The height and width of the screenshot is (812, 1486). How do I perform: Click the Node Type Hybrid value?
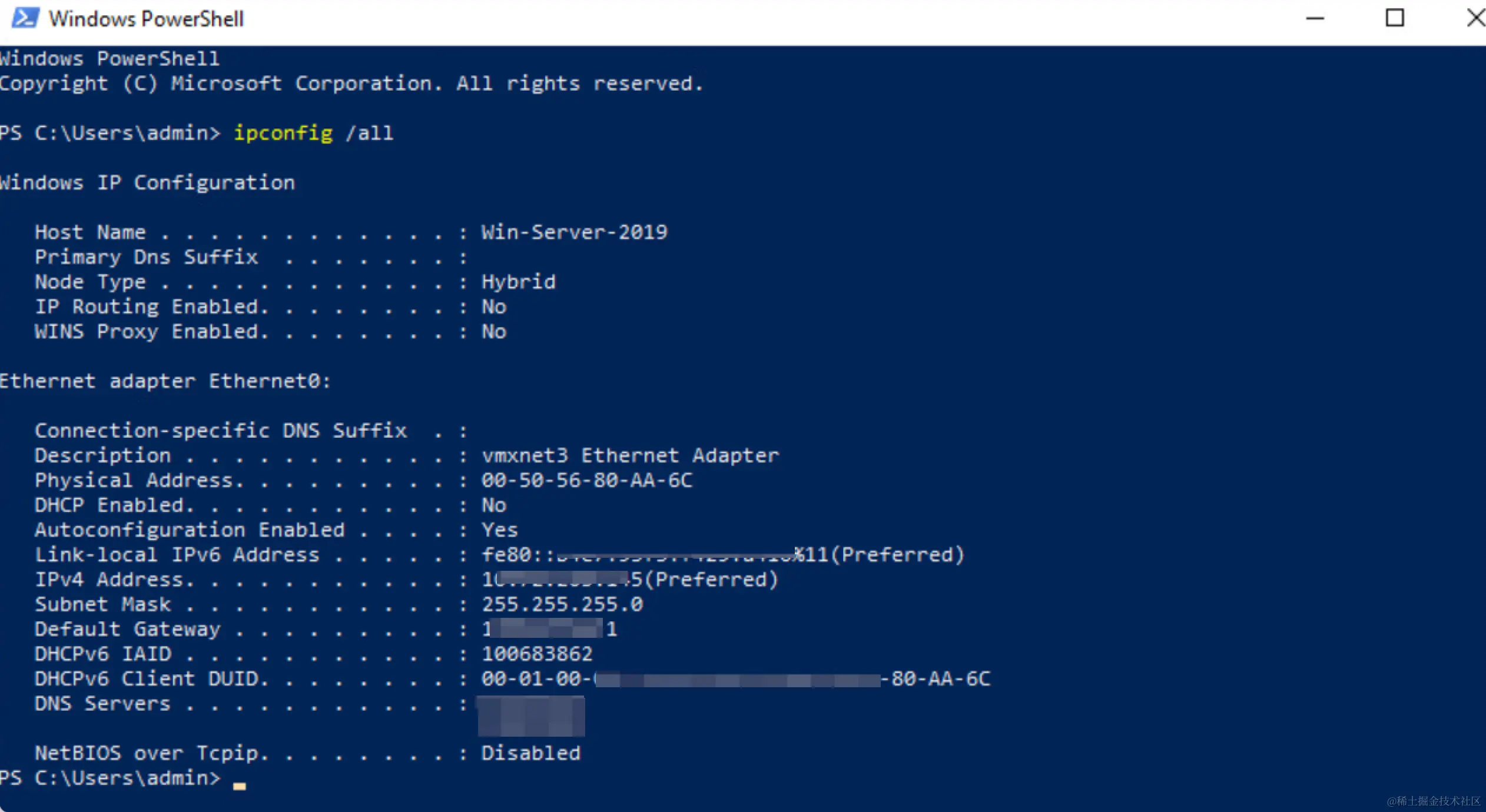[518, 282]
